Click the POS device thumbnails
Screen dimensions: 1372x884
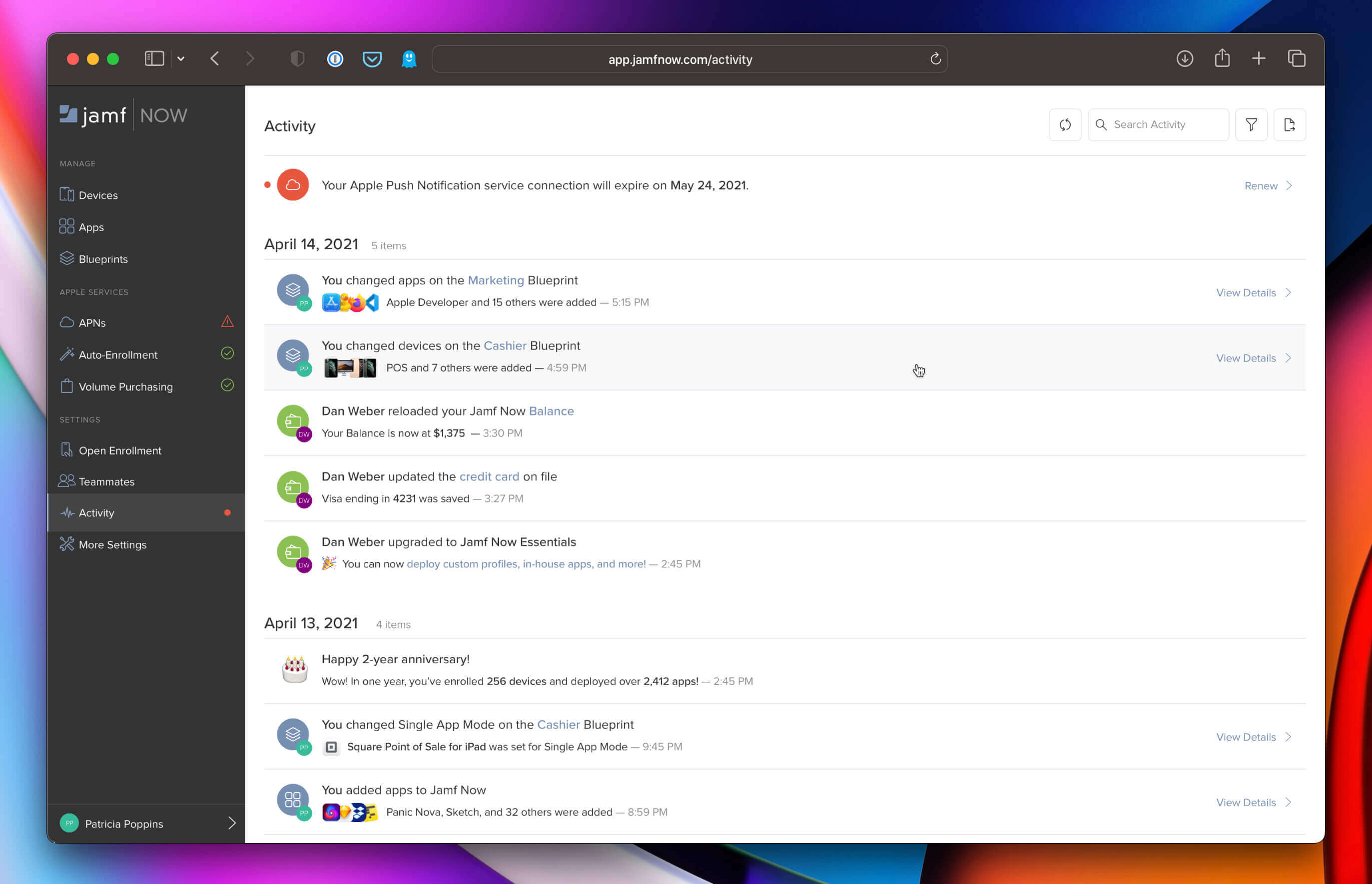coord(350,368)
